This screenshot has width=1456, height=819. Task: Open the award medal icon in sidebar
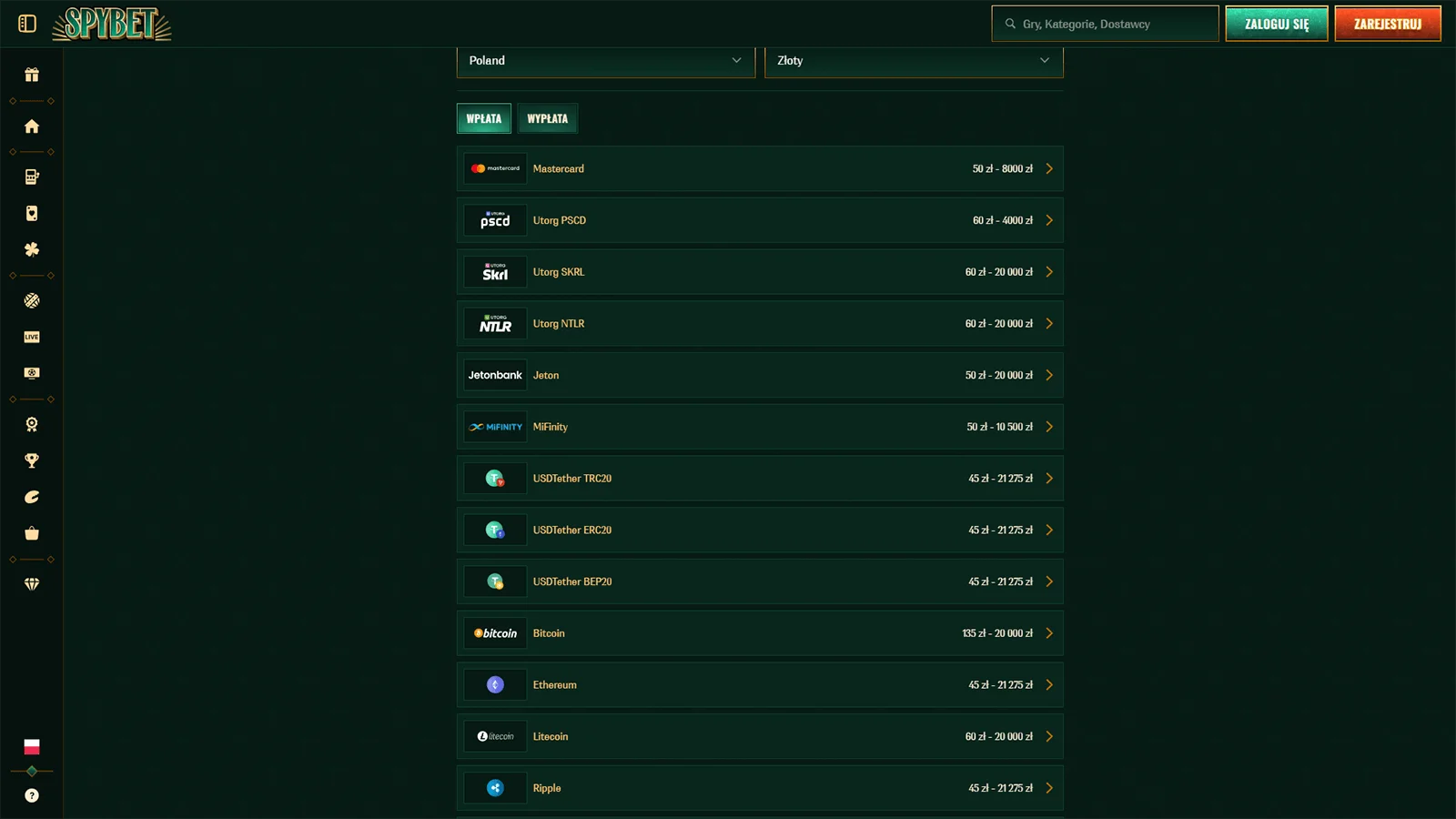coord(32,424)
